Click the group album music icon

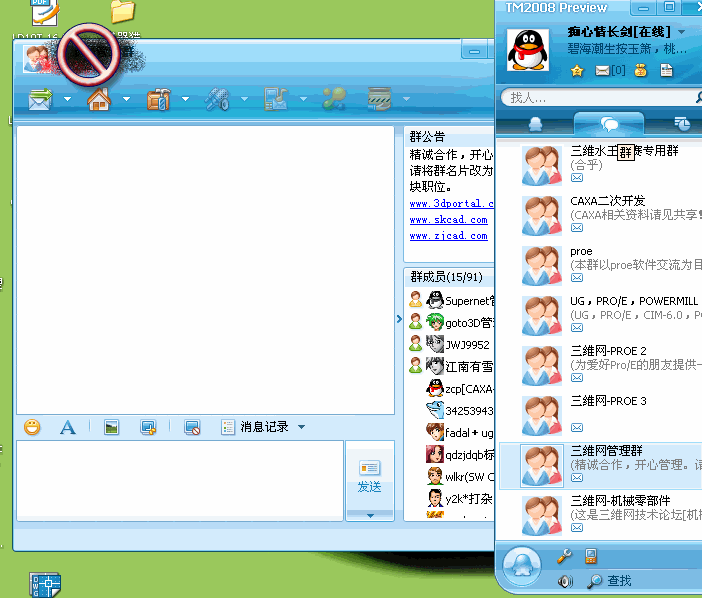coord(275,99)
